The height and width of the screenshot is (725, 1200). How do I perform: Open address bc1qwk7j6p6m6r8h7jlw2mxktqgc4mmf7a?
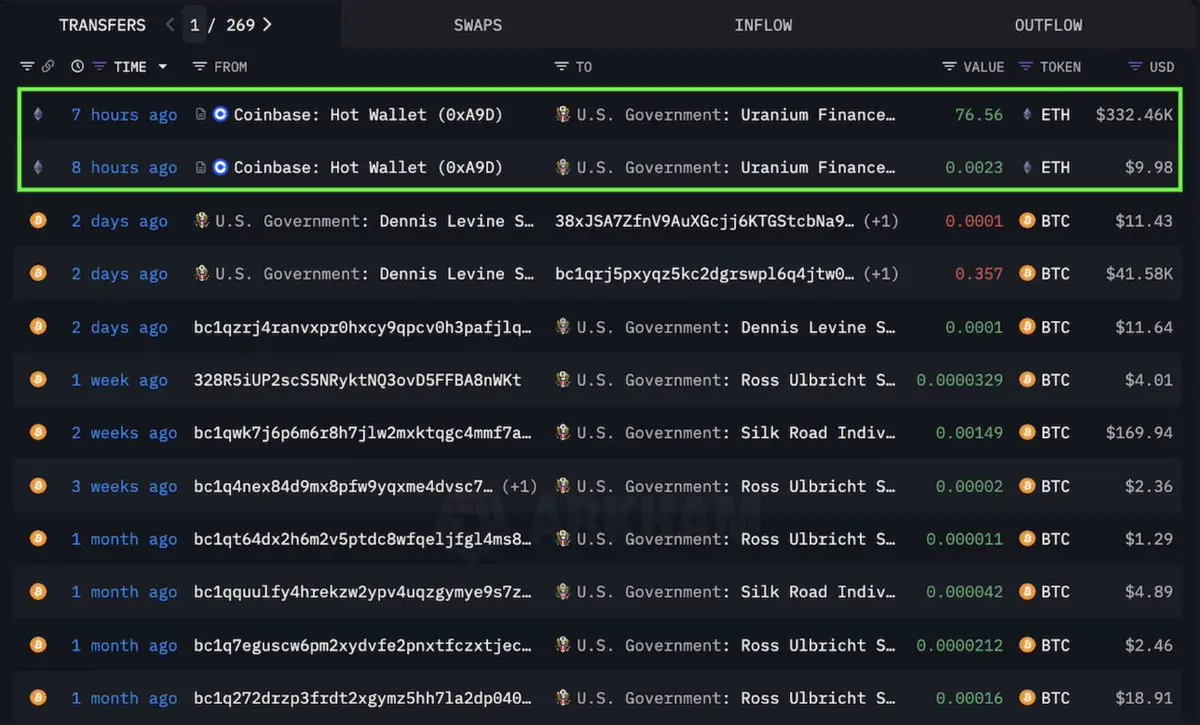(x=363, y=433)
